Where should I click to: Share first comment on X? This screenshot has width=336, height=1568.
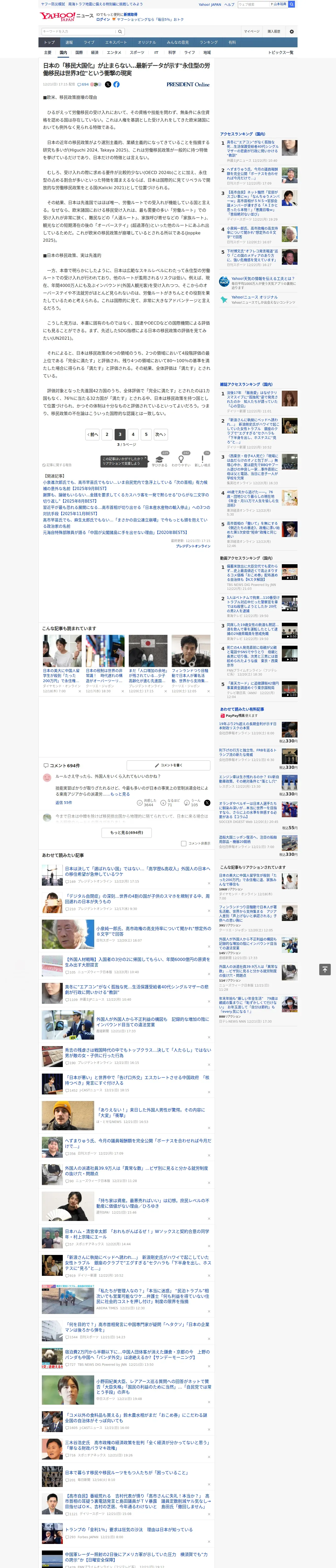tap(207, 803)
